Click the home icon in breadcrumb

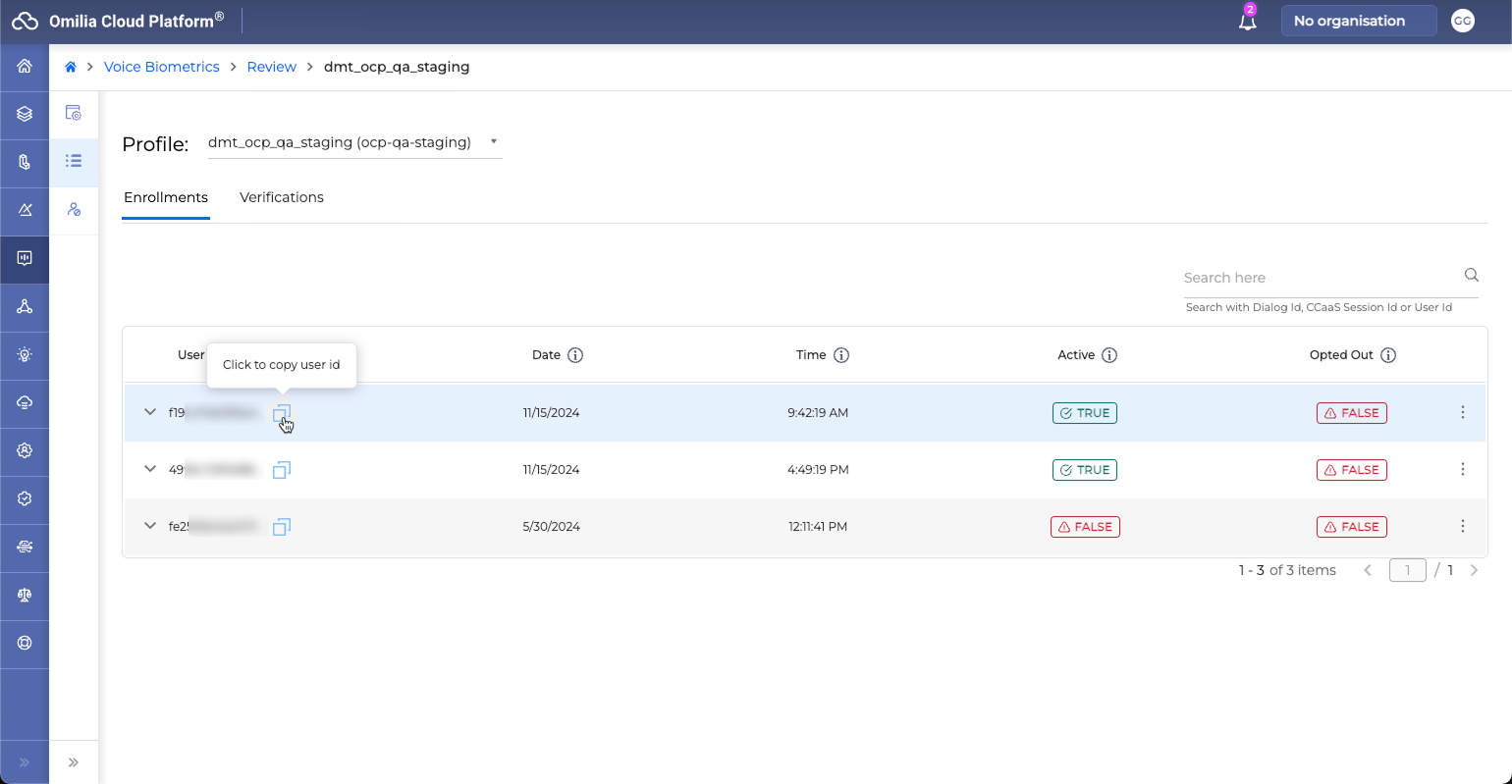click(x=71, y=67)
